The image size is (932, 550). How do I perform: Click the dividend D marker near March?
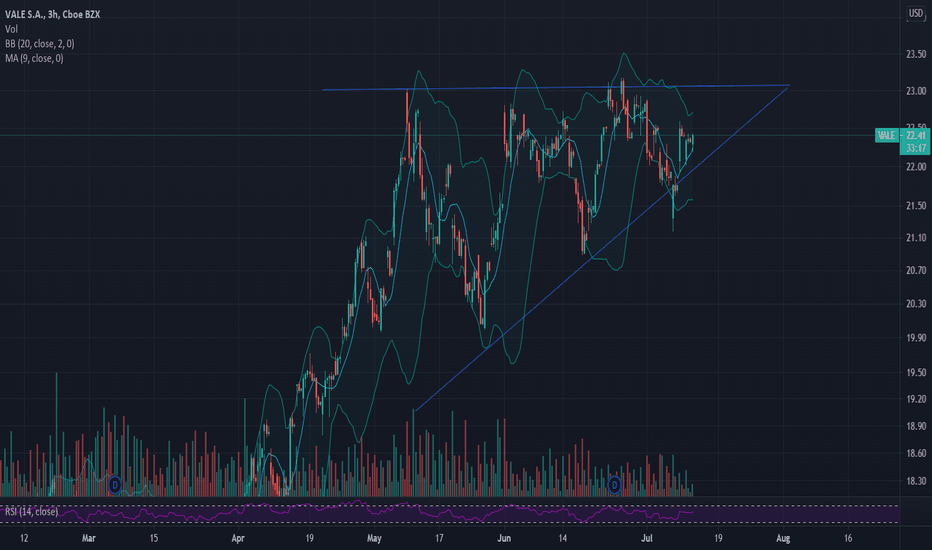tap(115, 485)
